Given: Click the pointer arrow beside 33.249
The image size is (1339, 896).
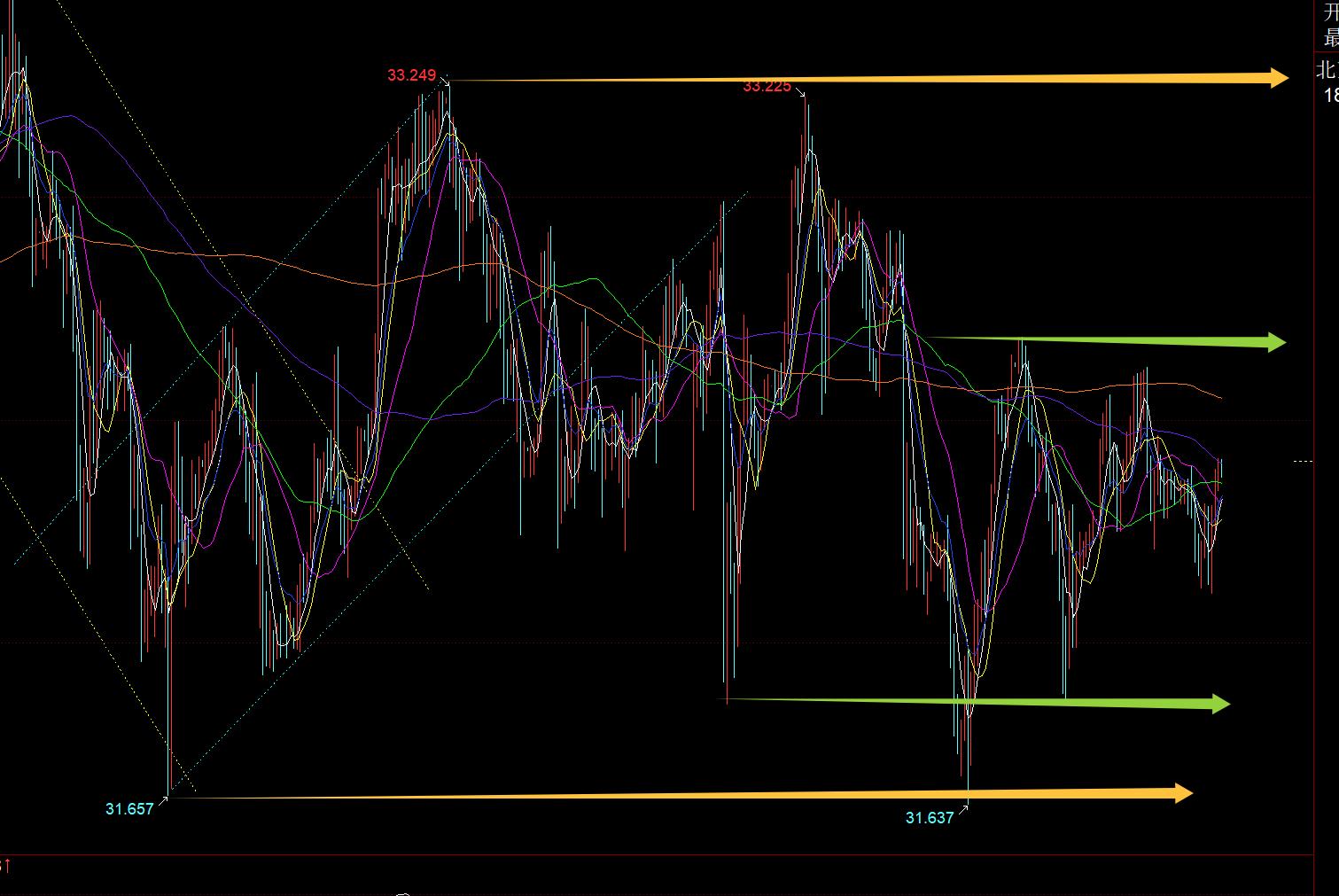Looking at the screenshot, I should 443,78.
